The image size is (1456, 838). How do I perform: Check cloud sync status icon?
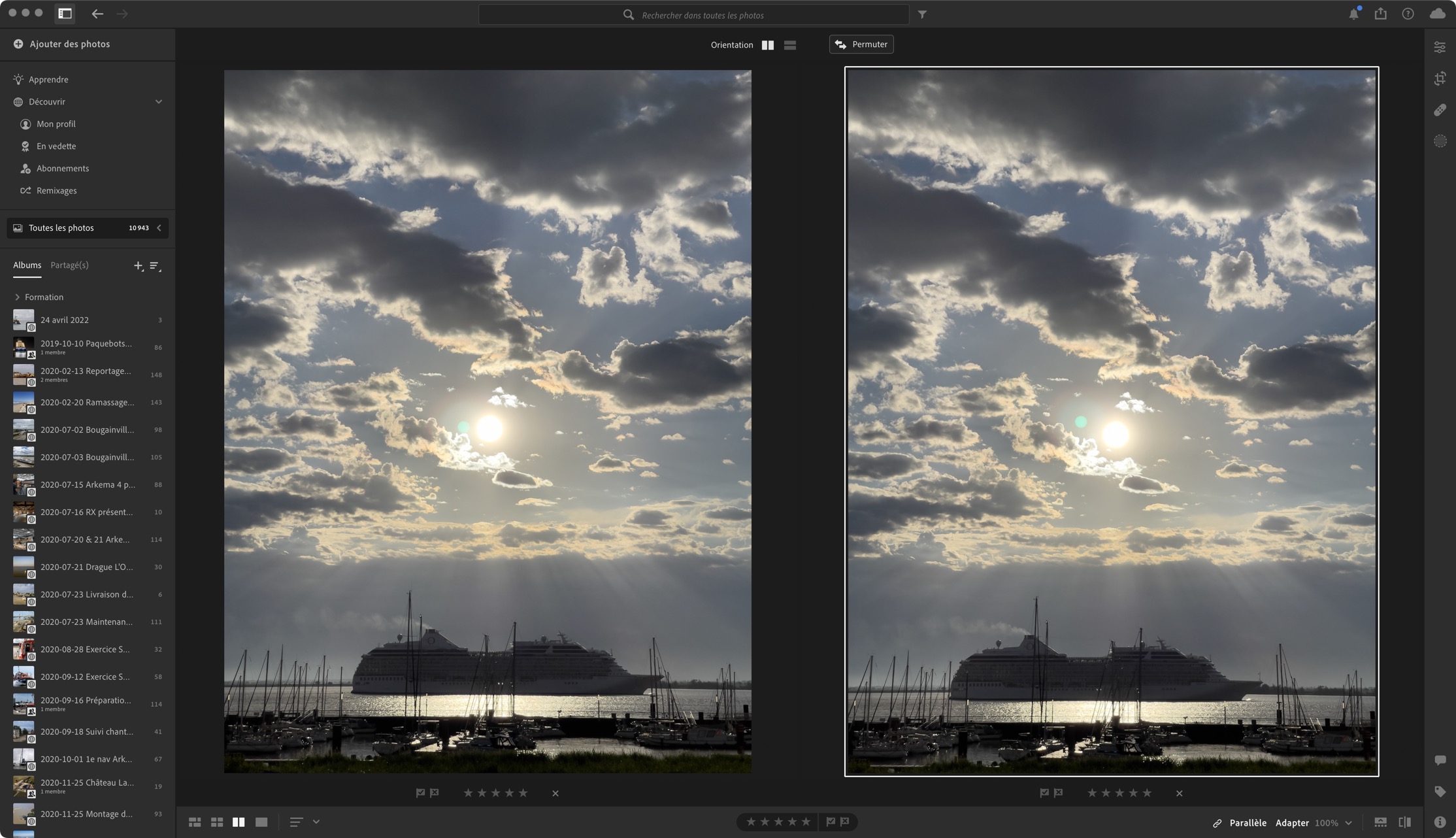coord(1437,14)
